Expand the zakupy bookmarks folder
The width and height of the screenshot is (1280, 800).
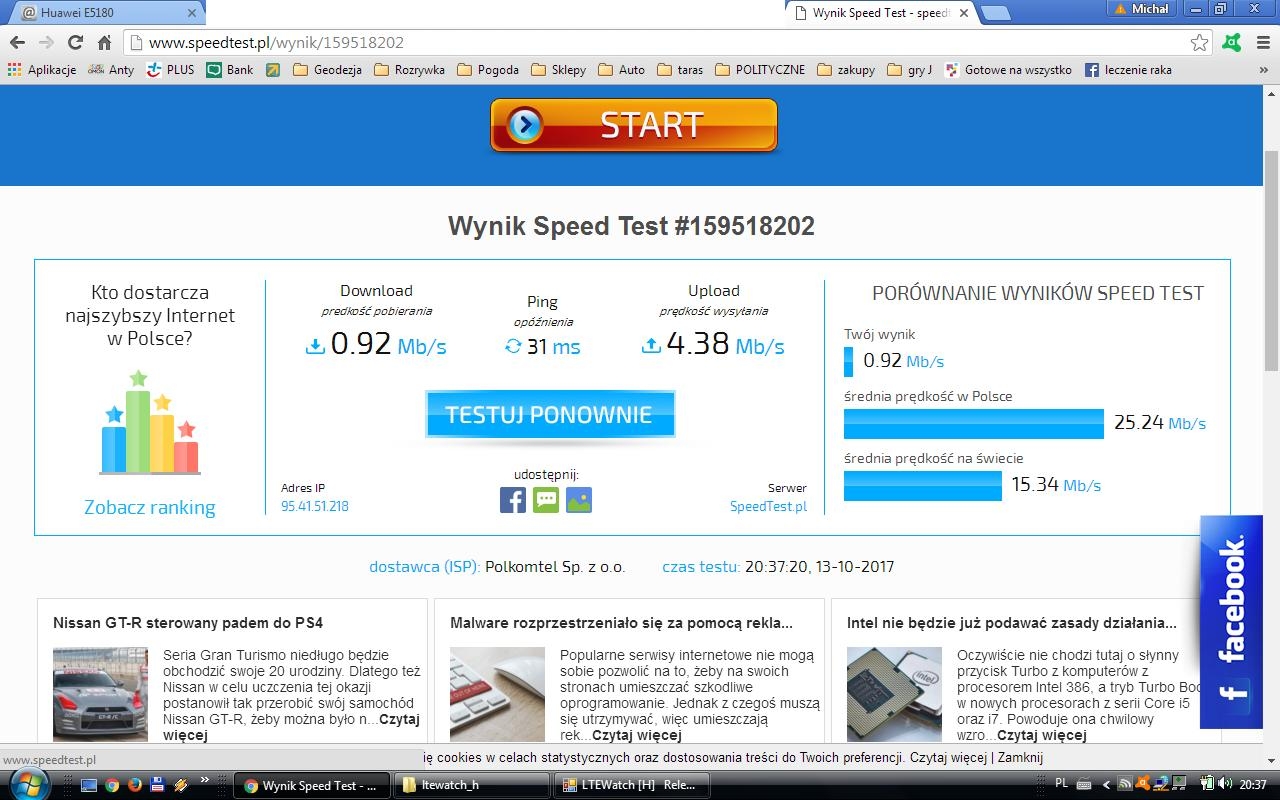coord(846,70)
